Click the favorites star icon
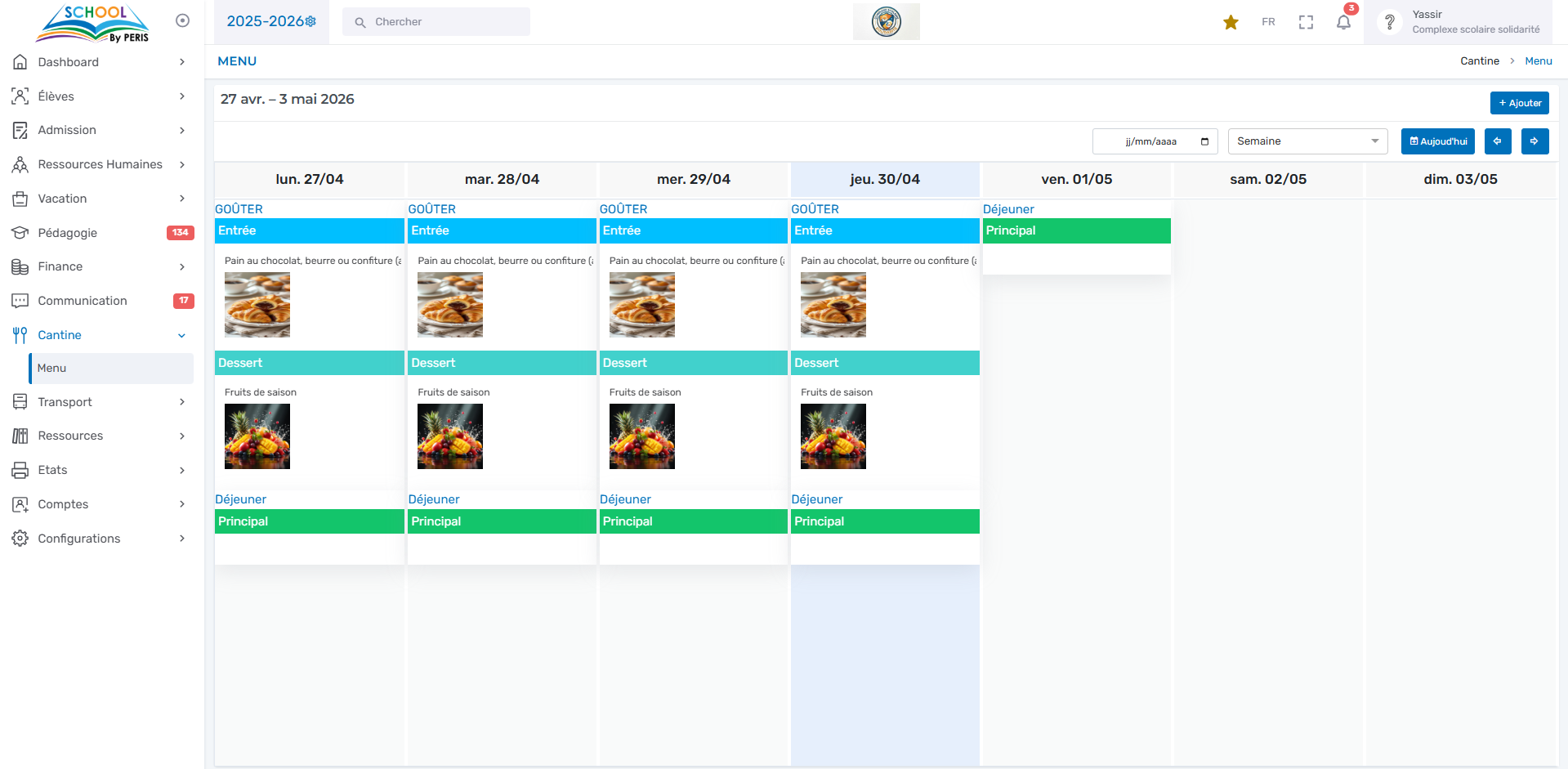This screenshot has width=1568, height=769. tap(1231, 22)
